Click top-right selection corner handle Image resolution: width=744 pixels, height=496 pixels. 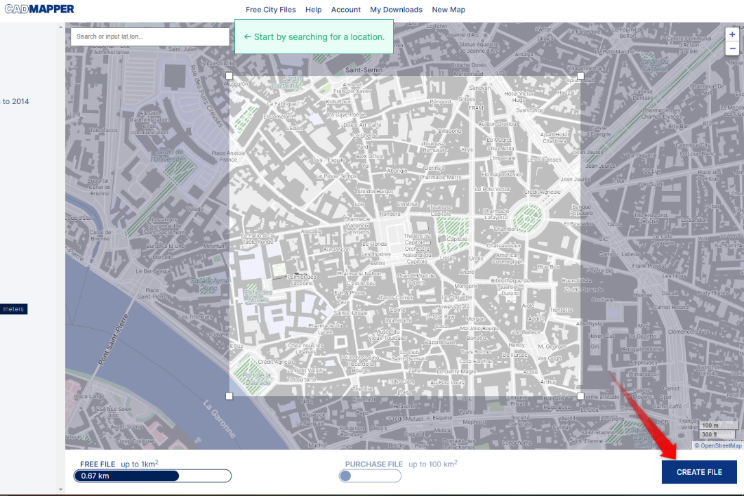581,75
